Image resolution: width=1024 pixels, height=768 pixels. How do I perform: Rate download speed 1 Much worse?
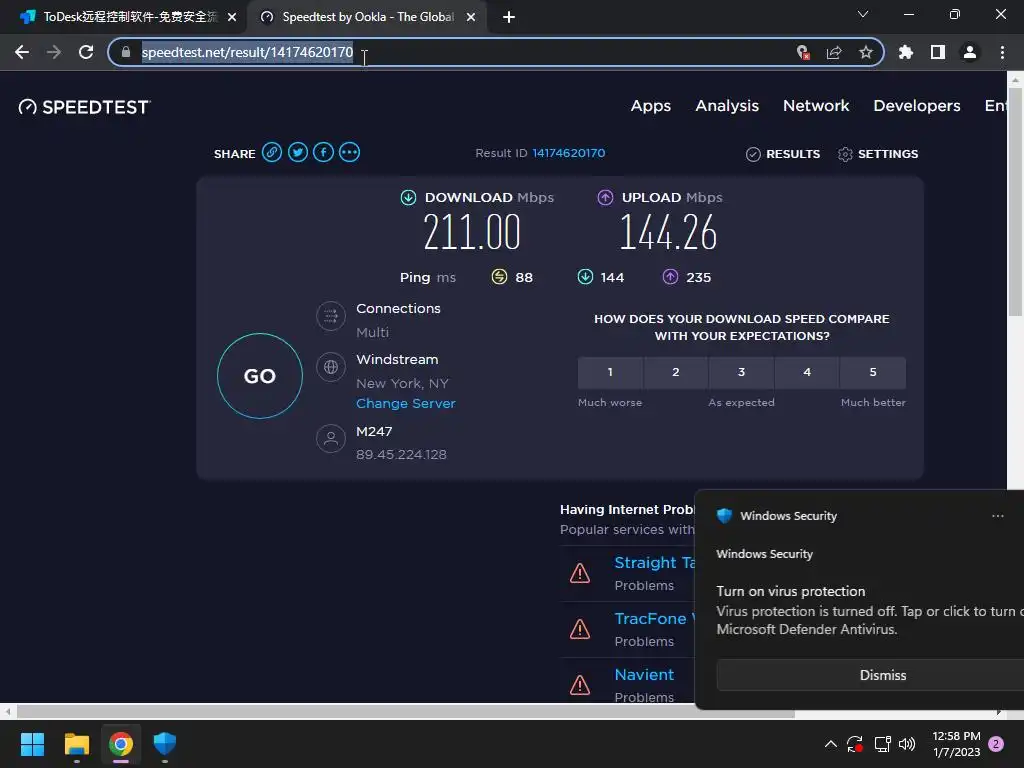610,372
